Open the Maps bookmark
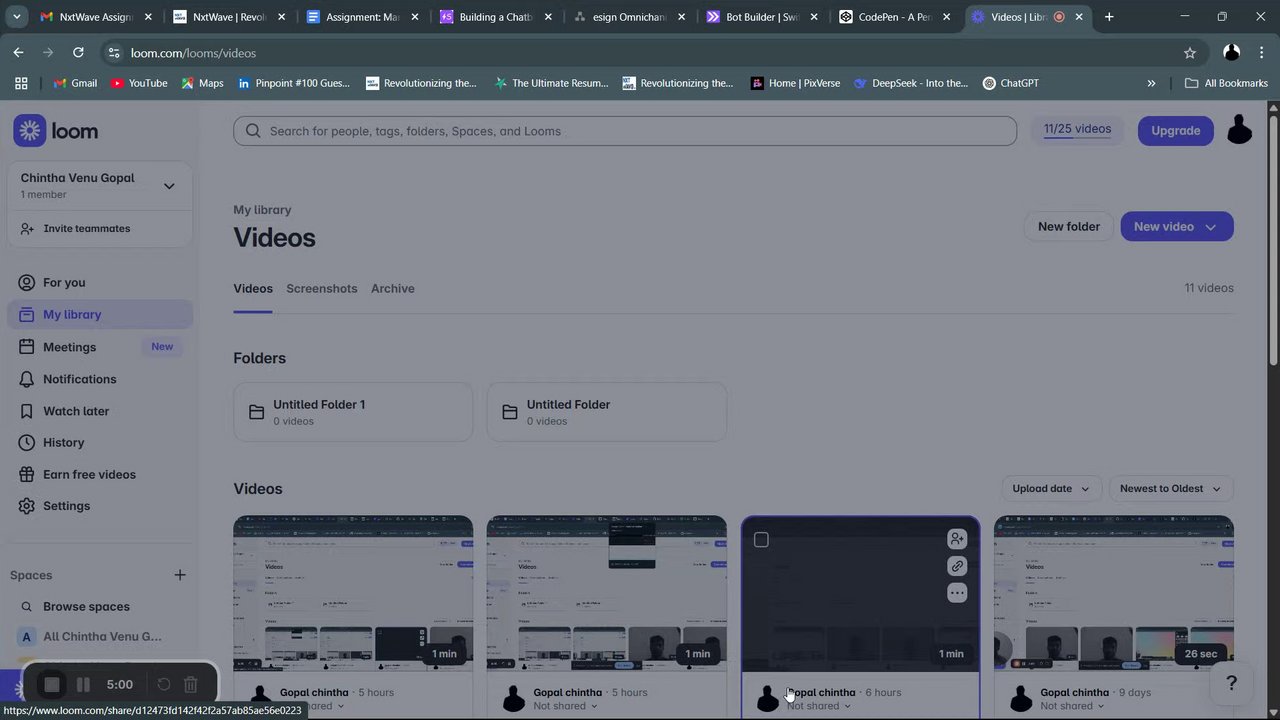 coord(202,83)
